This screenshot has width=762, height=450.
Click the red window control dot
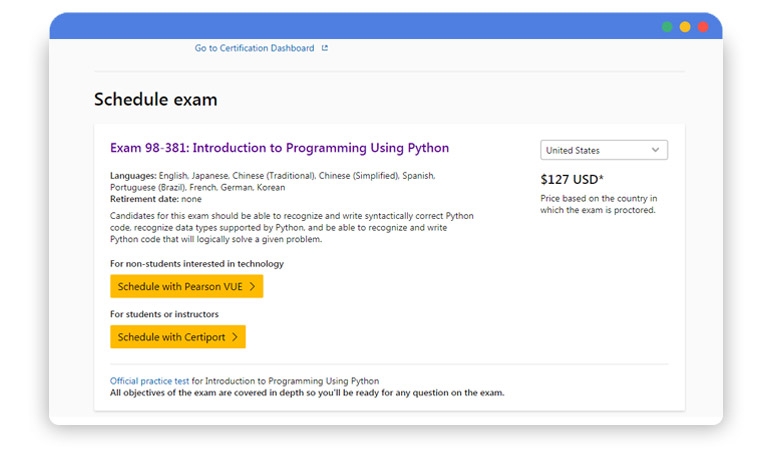coord(703,27)
